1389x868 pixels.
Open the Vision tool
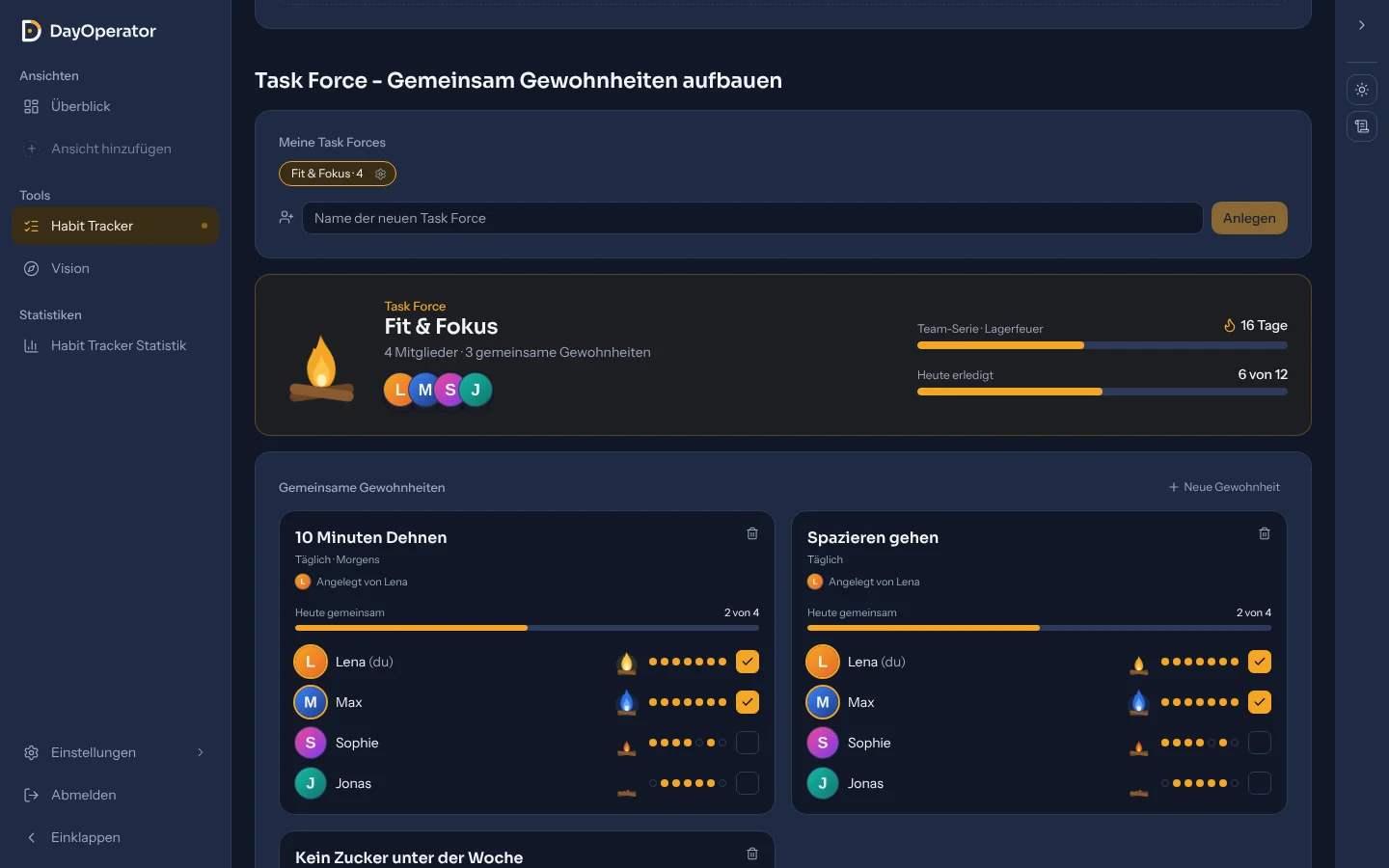116,268
